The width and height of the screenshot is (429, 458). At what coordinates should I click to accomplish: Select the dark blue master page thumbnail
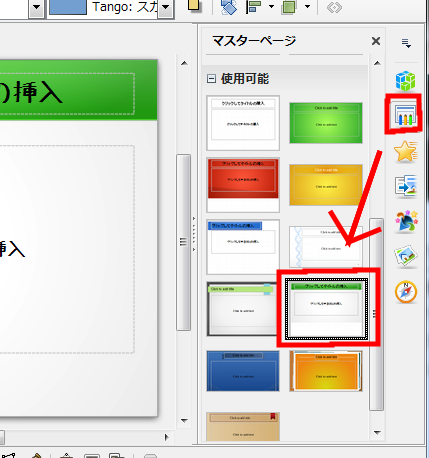point(243,371)
